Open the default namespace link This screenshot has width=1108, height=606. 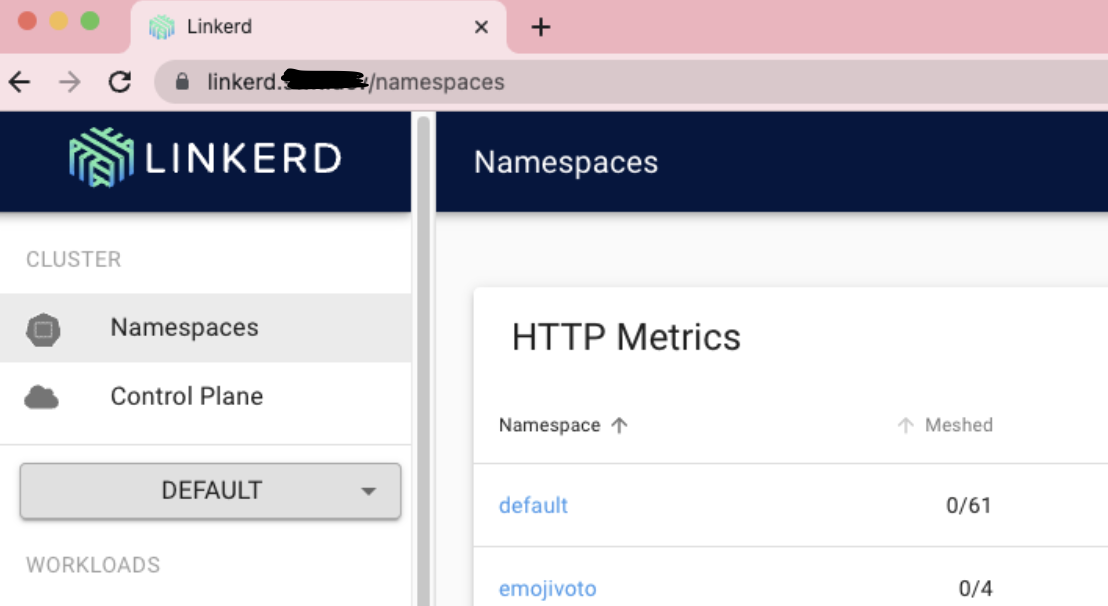pyautogui.click(x=534, y=505)
